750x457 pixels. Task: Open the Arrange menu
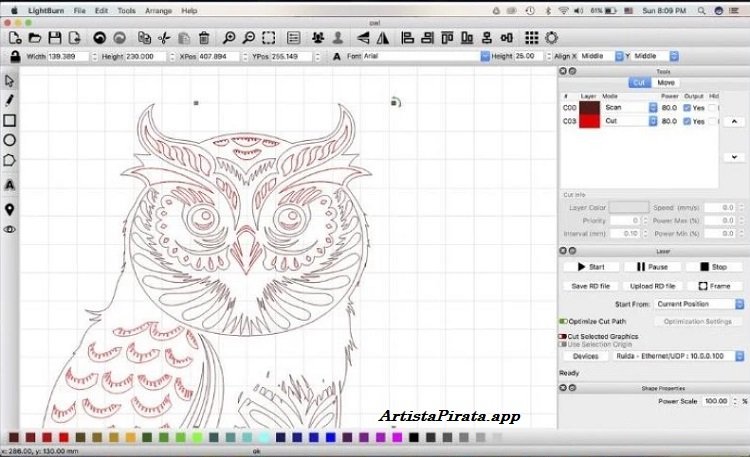pyautogui.click(x=157, y=10)
